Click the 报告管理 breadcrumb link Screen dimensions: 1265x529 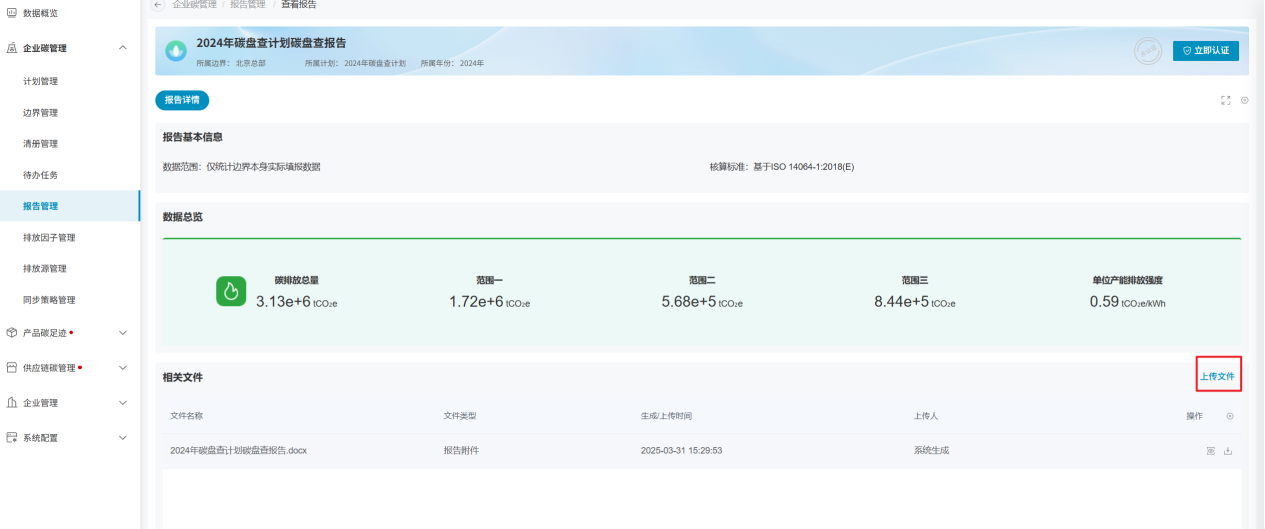coord(248,5)
